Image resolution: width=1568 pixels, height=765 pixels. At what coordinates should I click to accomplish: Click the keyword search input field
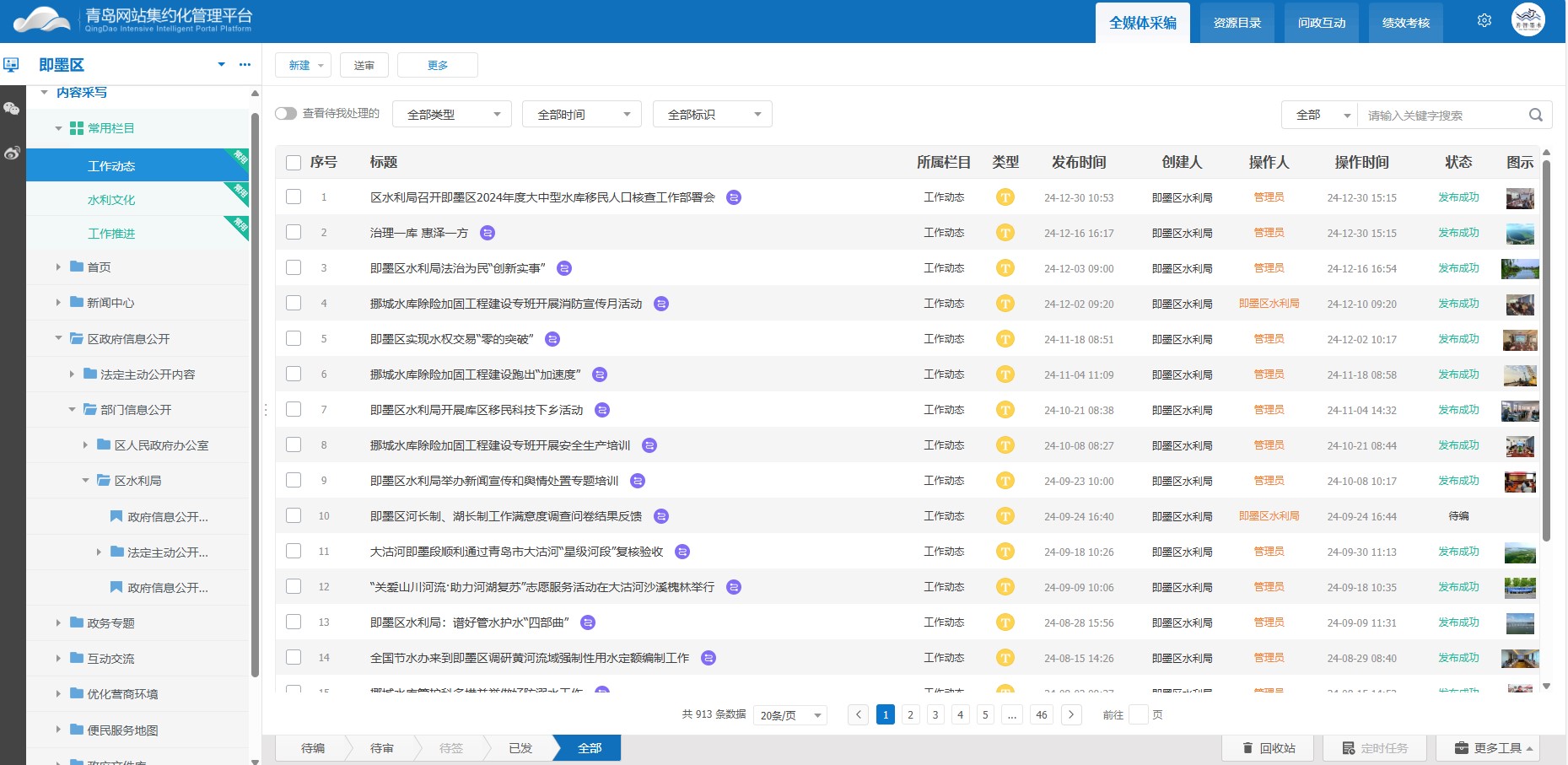1442,115
